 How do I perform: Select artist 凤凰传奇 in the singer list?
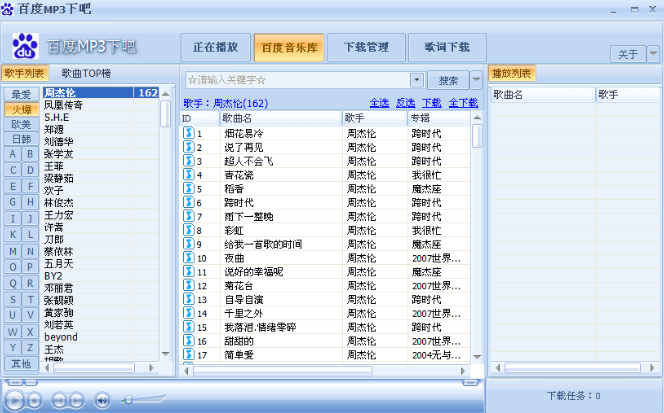click(x=64, y=105)
